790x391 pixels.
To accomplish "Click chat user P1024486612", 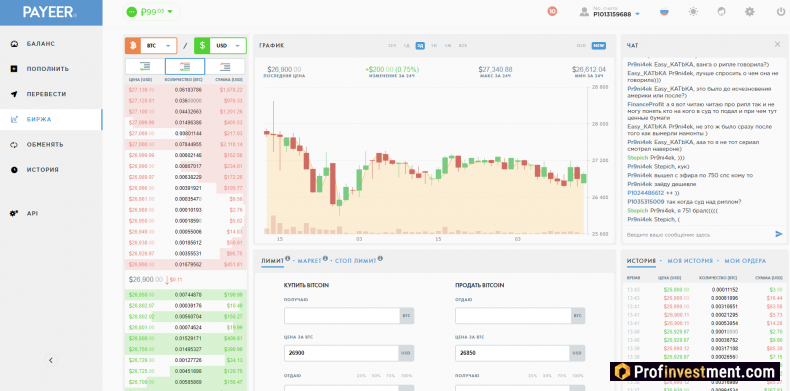I will pos(646,192).
